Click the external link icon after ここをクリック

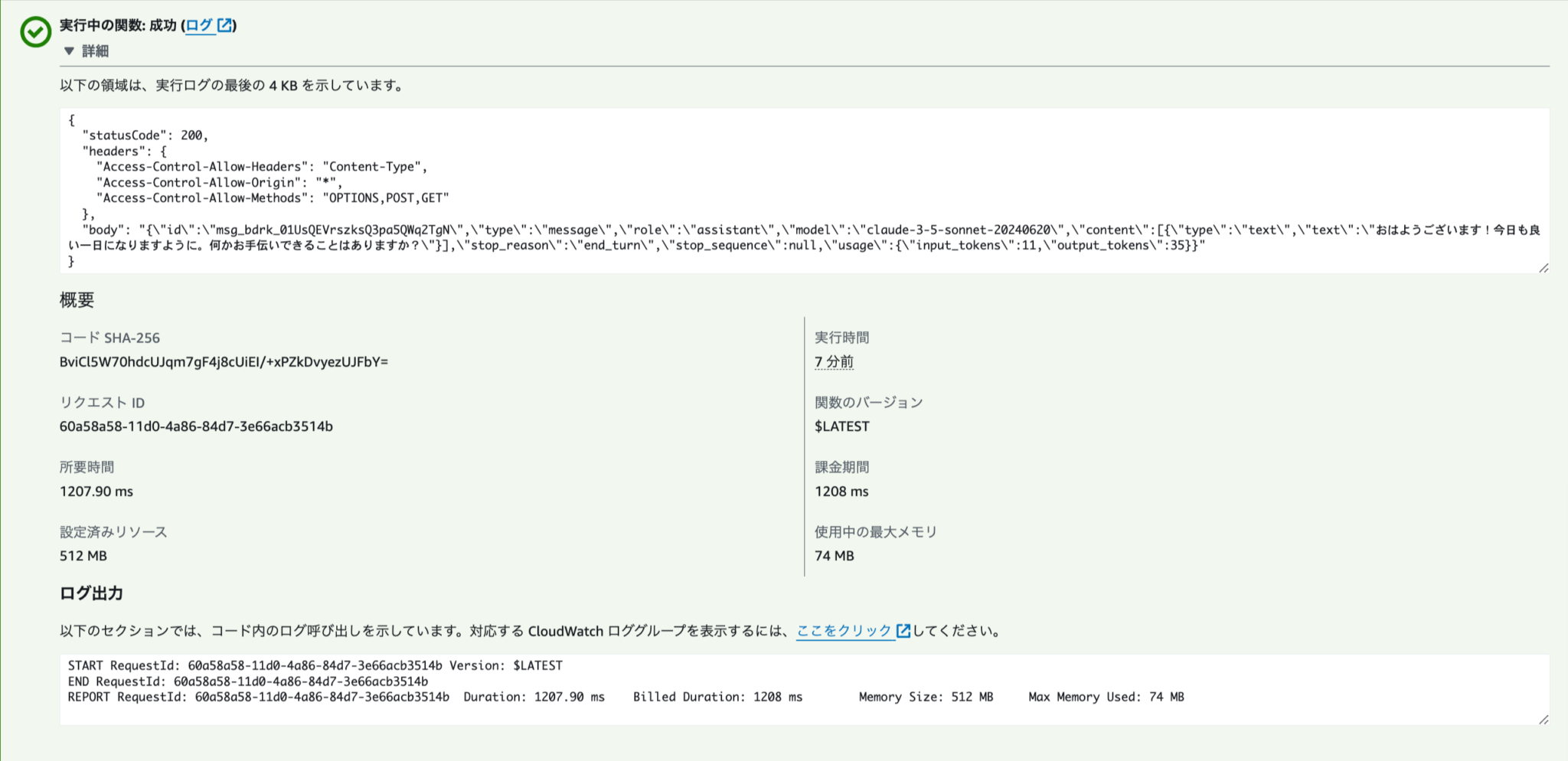pyautogui.click(x=904, y=631)
